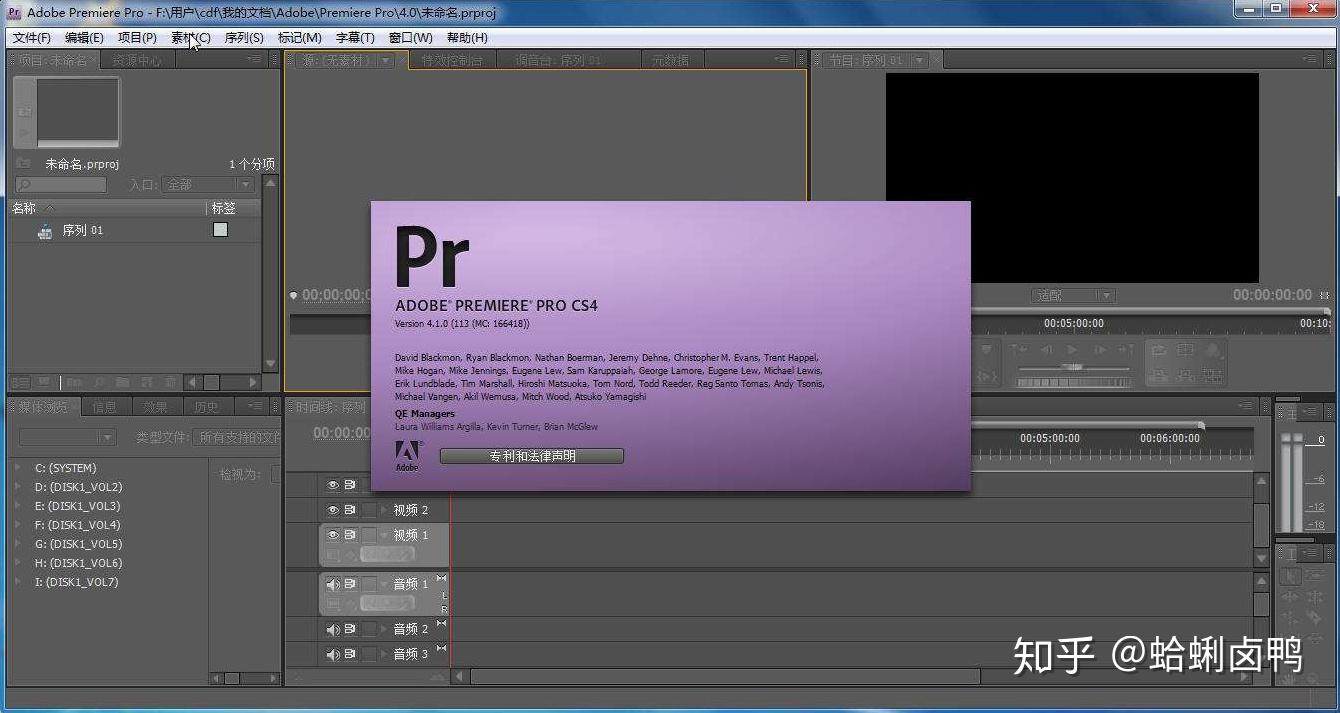Mute the 音频 1 track speaker icon

point(333,584)
